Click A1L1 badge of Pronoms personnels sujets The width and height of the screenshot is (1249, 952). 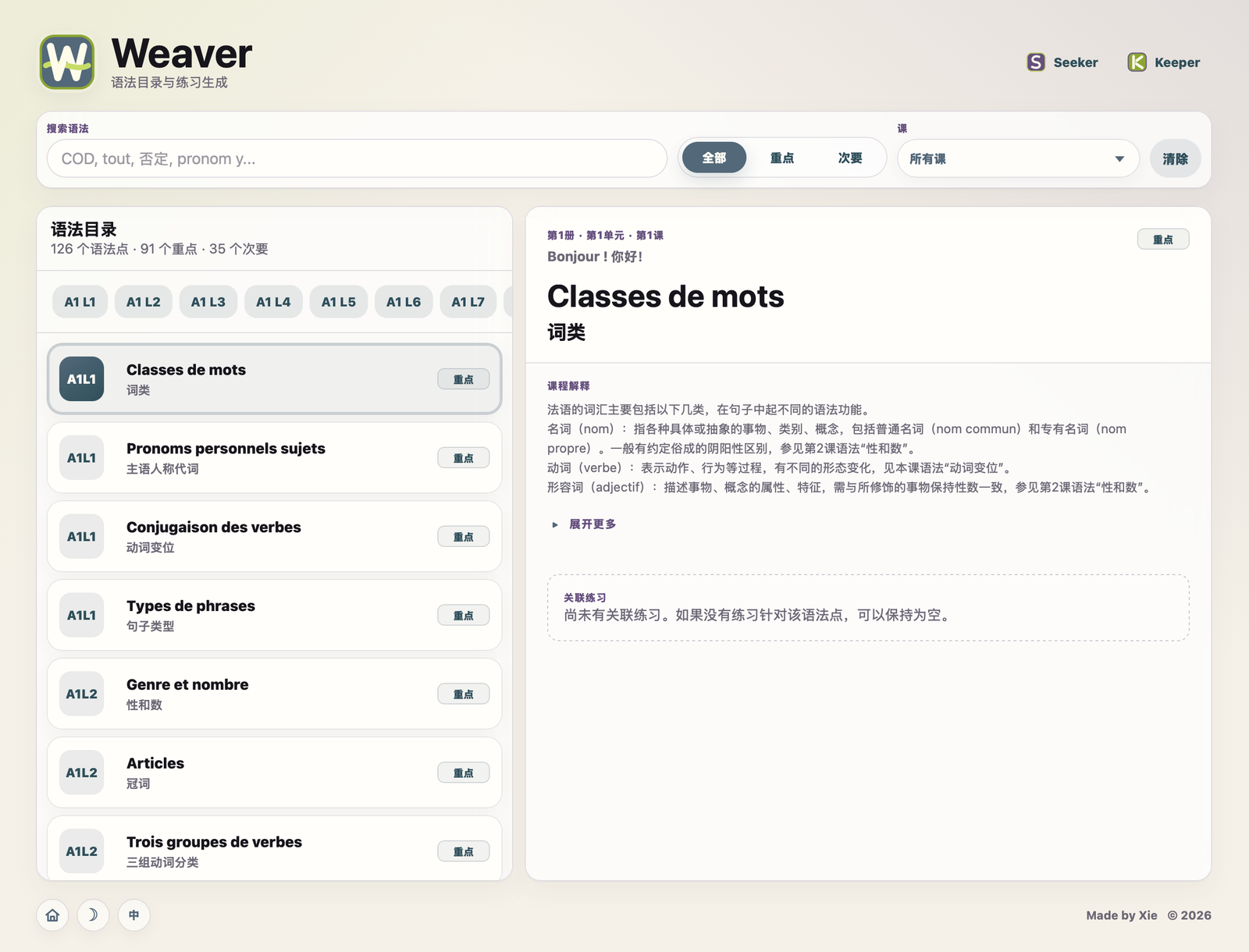(x=81, y=458)
